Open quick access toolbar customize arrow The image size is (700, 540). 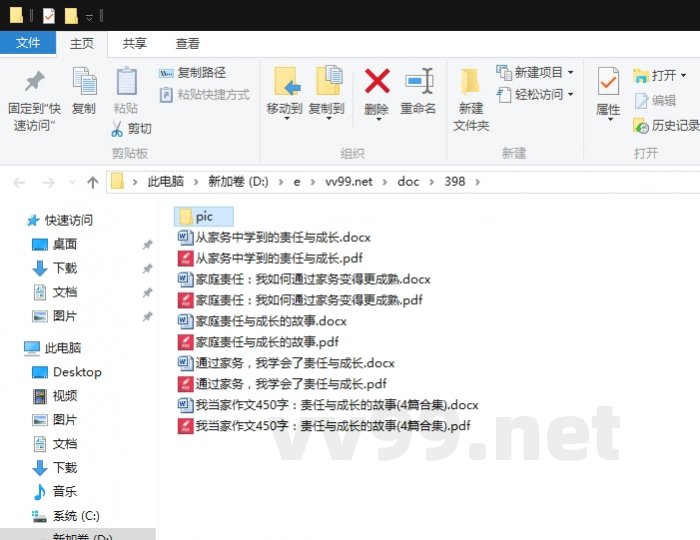point(89,17)
